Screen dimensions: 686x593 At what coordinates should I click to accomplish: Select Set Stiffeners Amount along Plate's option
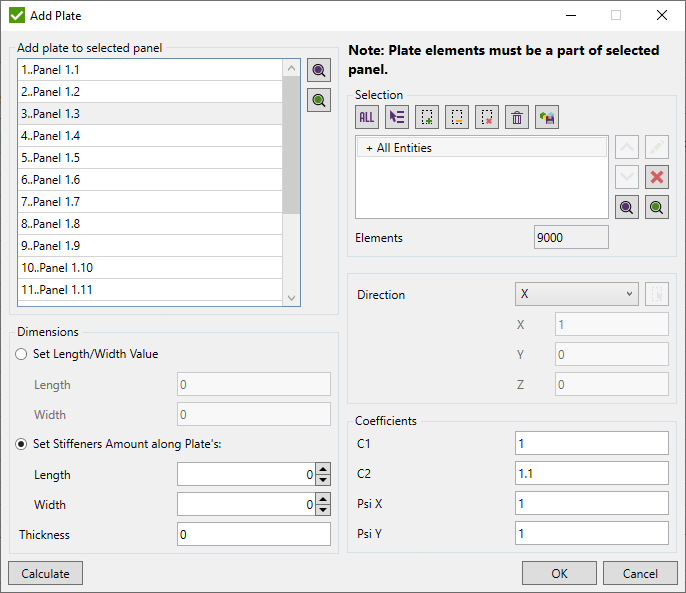pos(22,445)
